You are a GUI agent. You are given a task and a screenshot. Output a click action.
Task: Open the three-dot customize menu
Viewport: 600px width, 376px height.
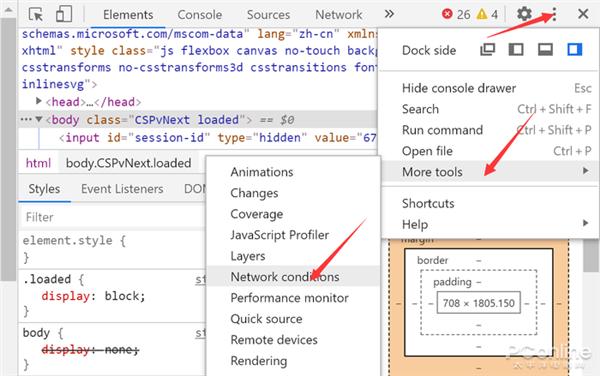554,15
